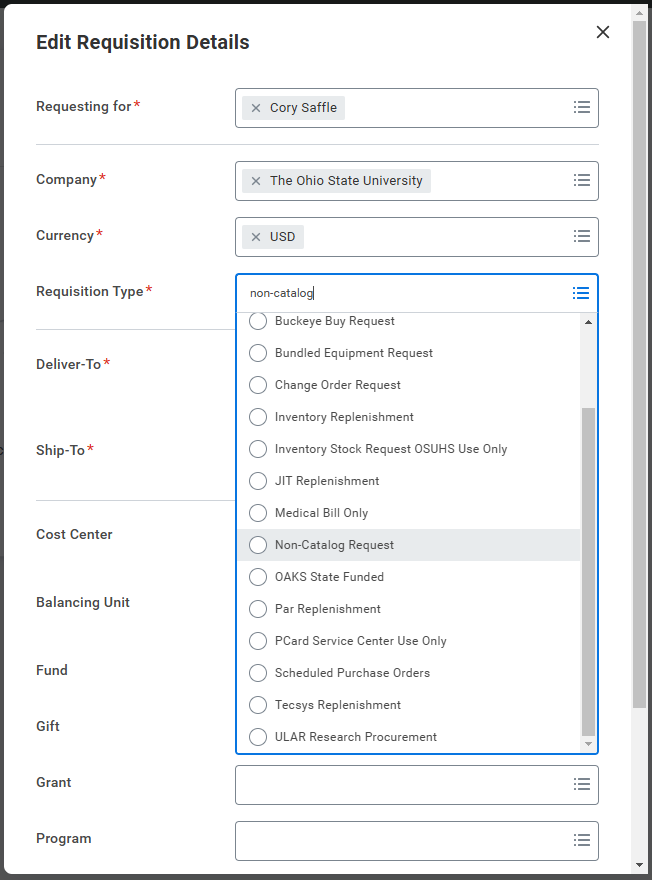Viewport: 652px width, 880px height.
Task: Select Change Order Request radio option
Action: click(x=258, y=385)
